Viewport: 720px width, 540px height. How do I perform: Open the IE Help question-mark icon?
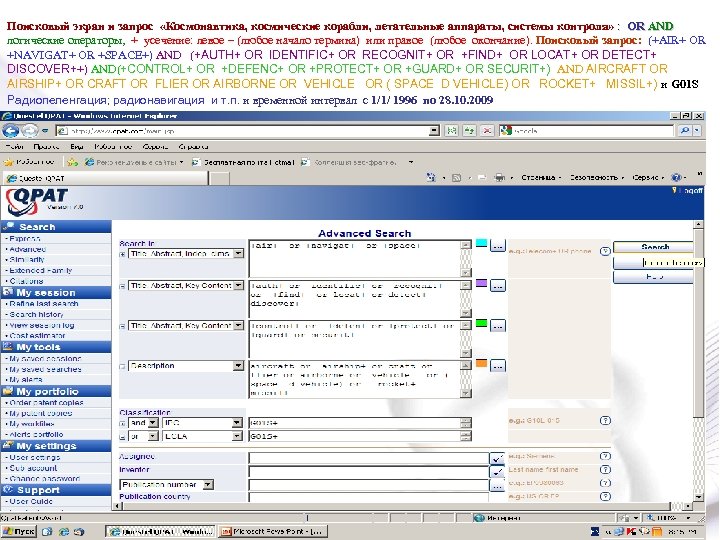[676, 177]
